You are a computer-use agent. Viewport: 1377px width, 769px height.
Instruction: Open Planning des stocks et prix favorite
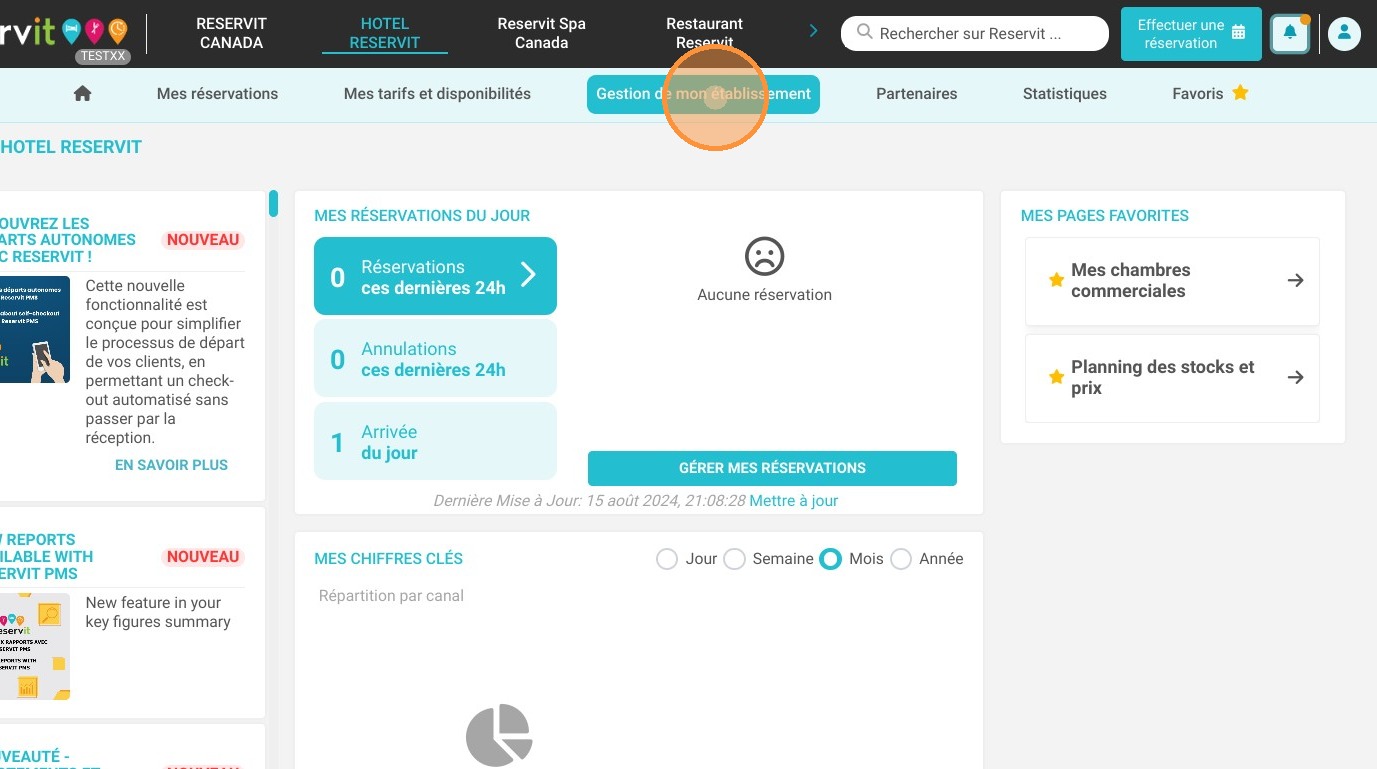[1172, 378]
